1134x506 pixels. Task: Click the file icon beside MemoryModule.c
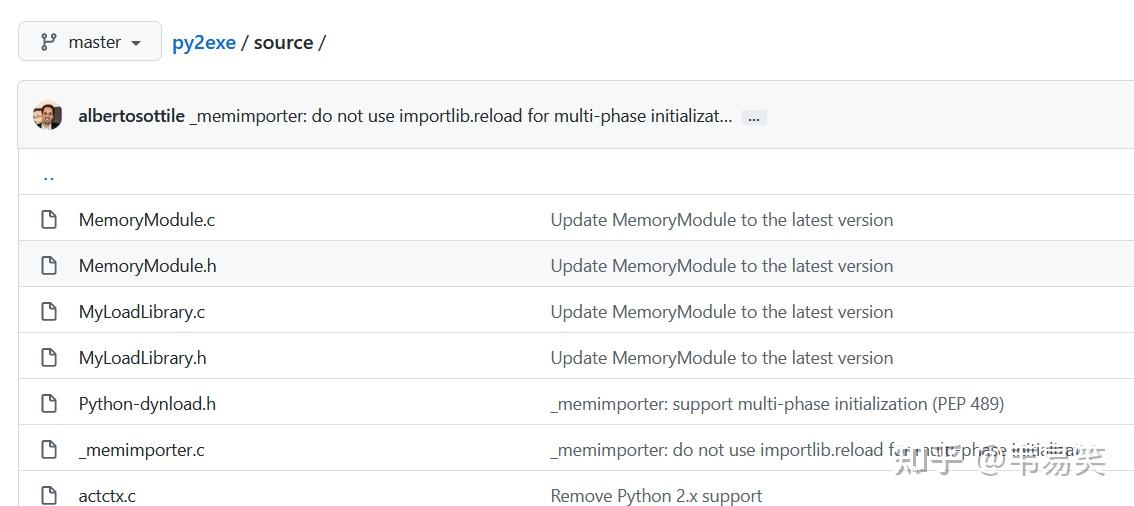[48, 220]
